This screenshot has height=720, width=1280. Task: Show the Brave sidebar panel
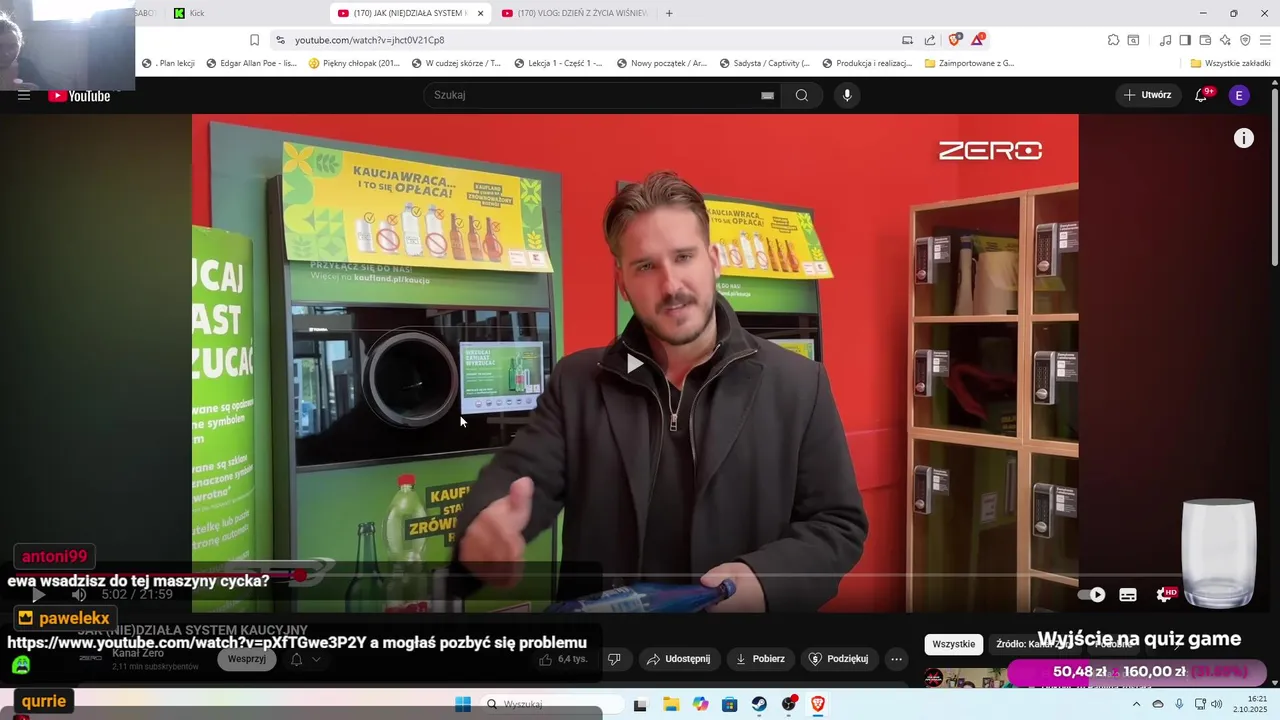click(x=1185, y=40)
